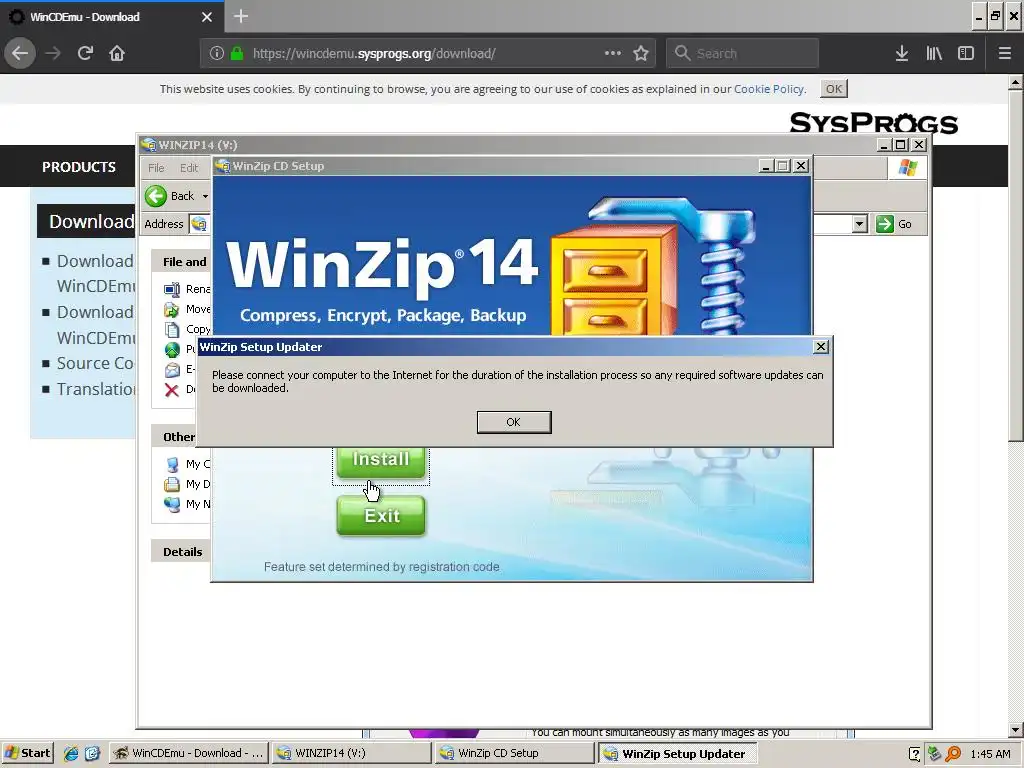Switch to WINZIP14 (V:) taskbar button
The height and width of the screenshot is (768, 1024).
tap(351, 753)
